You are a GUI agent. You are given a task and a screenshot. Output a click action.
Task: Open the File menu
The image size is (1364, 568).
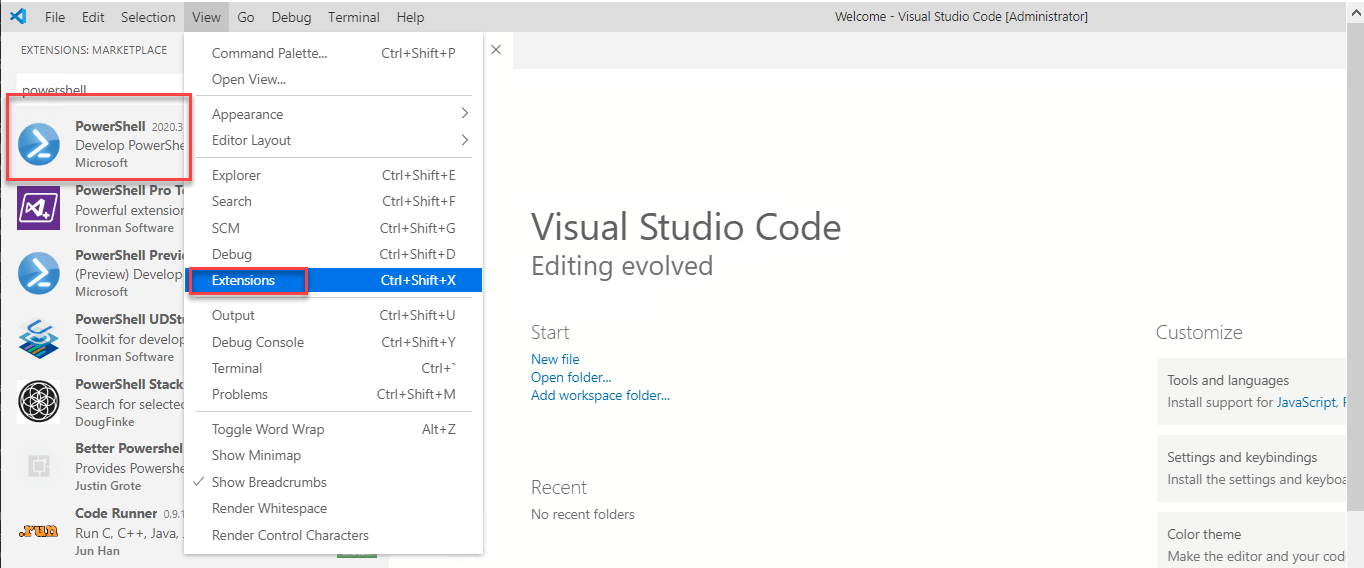(x=55, y=17)
